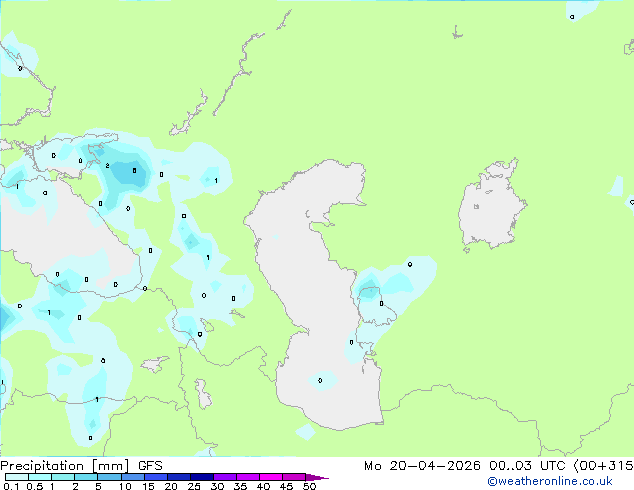Viewport: 634px width, 490px height.
Task: Pick the 30–35 mm purple legend swatch
Action: pos(225,477)
